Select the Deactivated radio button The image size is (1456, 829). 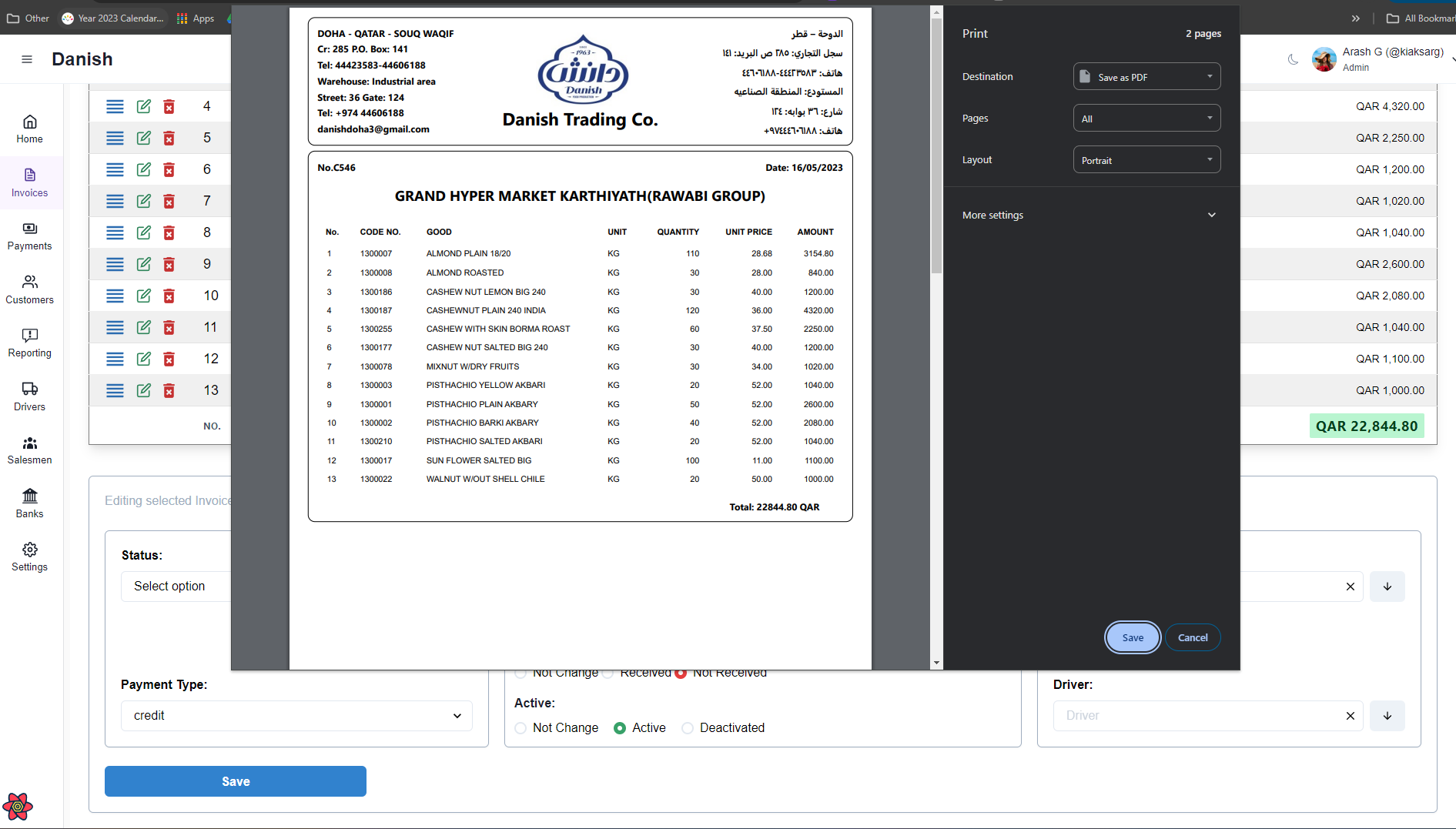(x=688, y=728)
